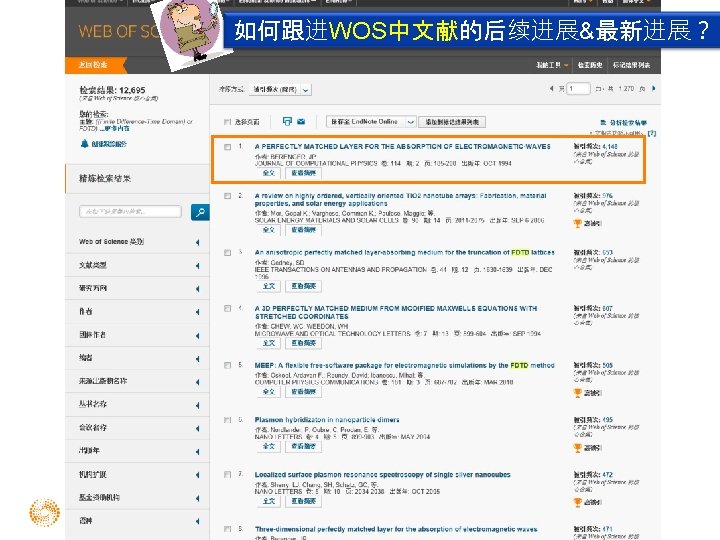The image size is (720, 540).
Task: View abstract for Berenger 1994 paper
Action: tap(303, 173)
